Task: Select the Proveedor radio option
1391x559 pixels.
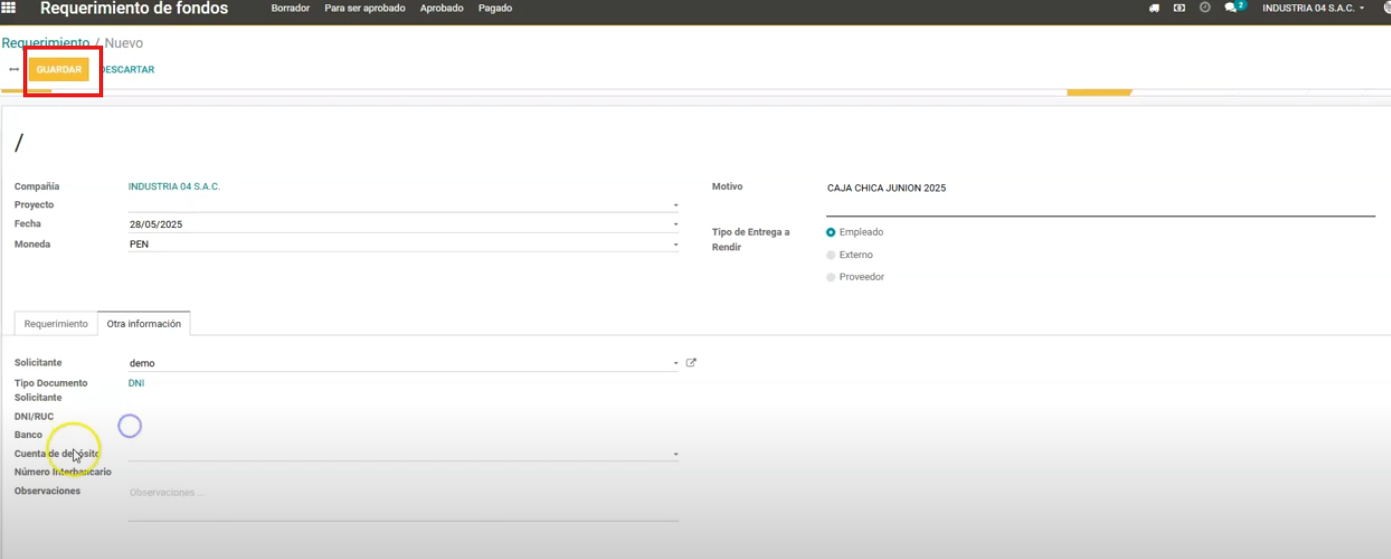Action: tap(831, 277)
